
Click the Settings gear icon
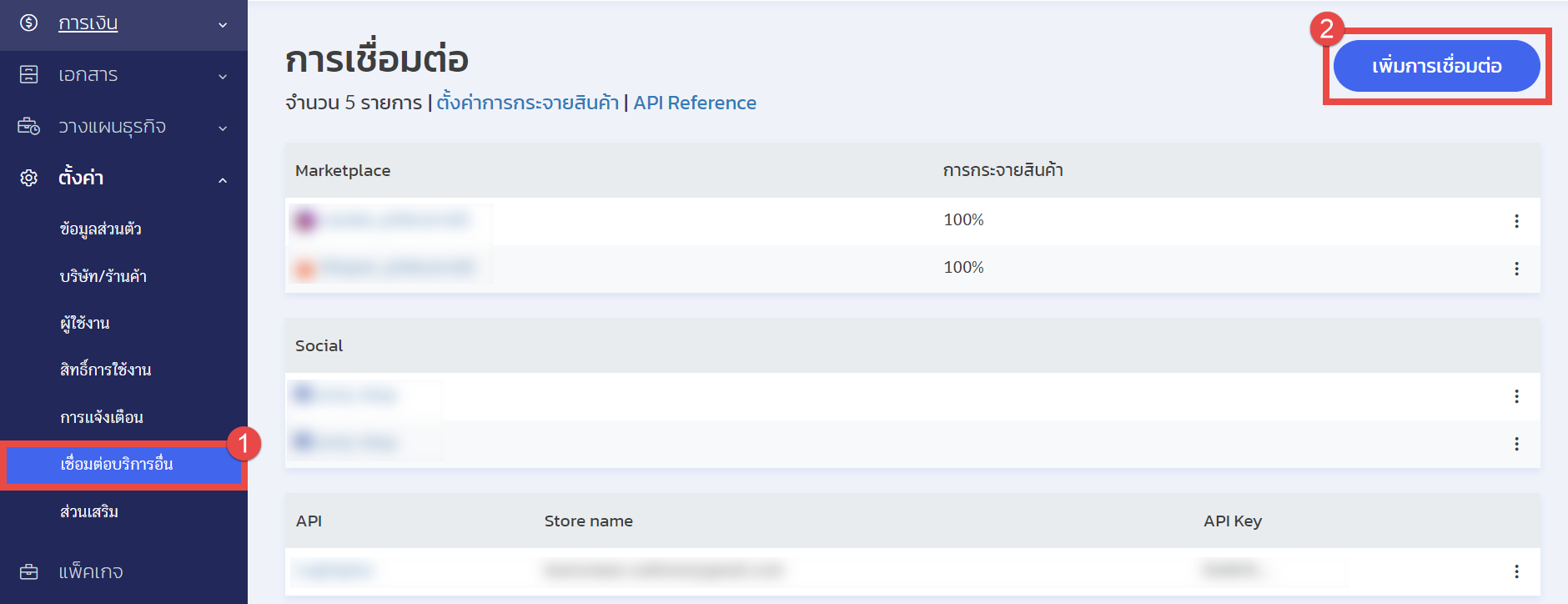pos(29,178)
